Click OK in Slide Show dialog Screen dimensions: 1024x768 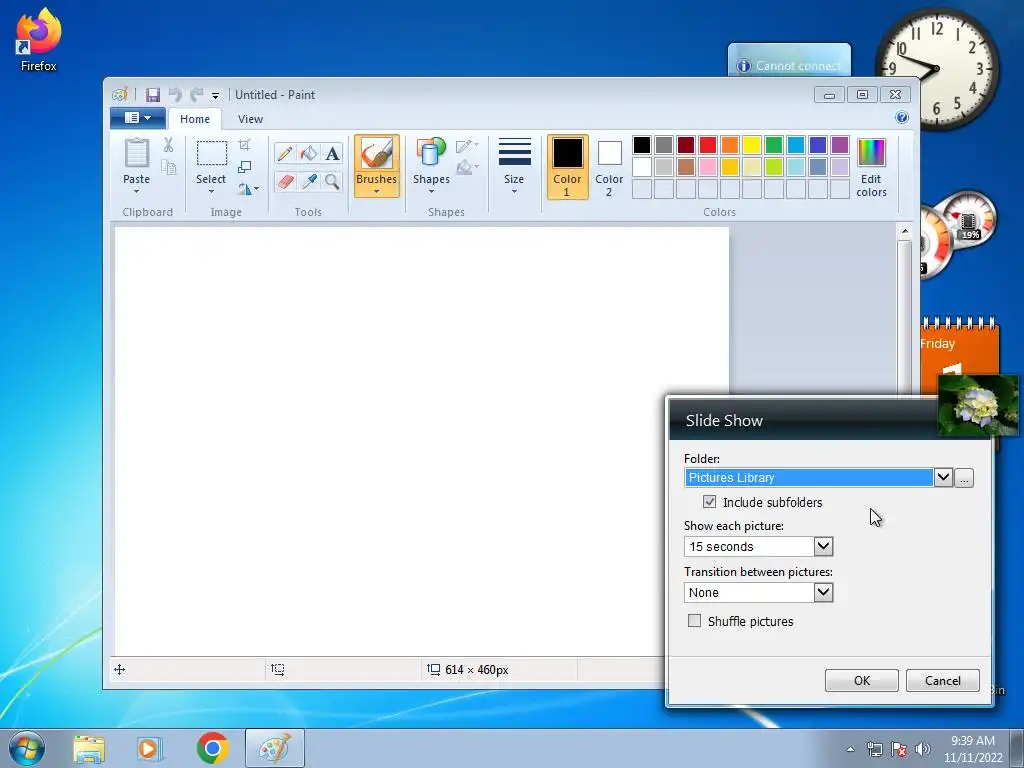coord(861,680)
